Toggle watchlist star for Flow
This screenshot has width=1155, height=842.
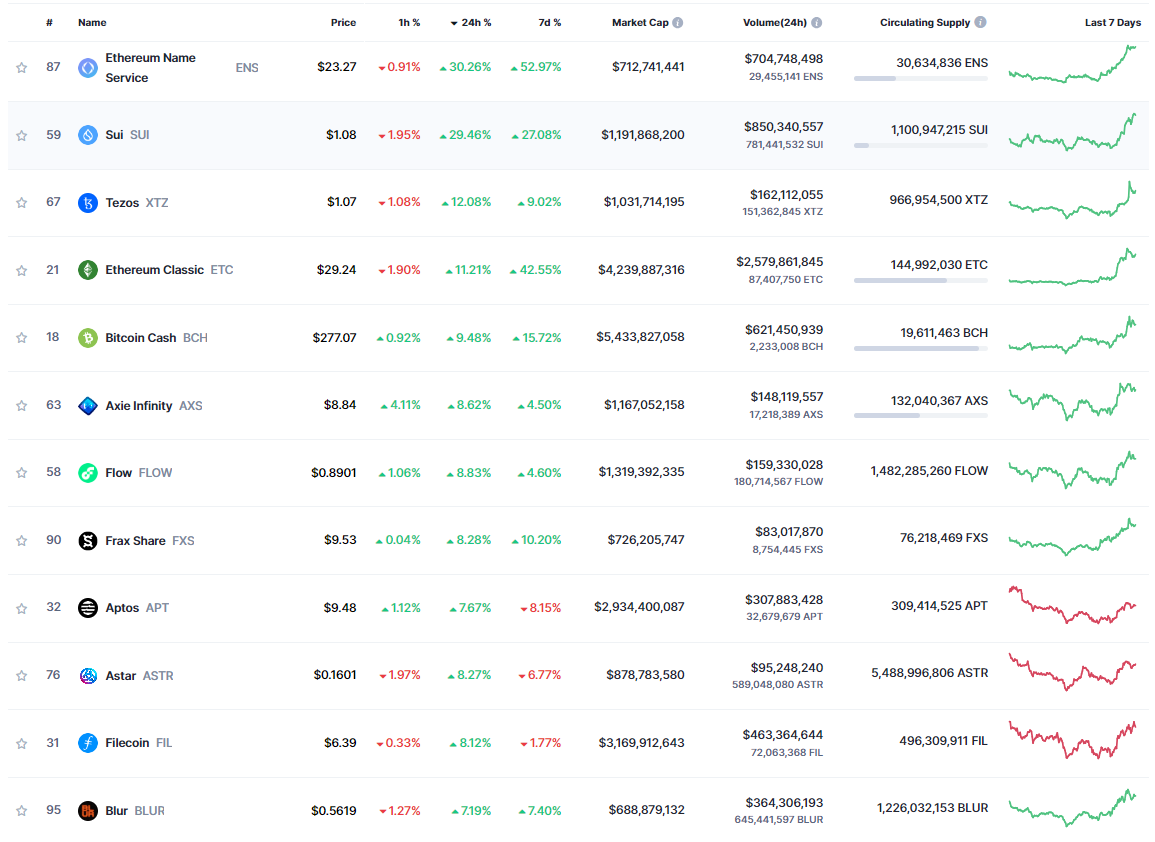(x=21, y=473)
